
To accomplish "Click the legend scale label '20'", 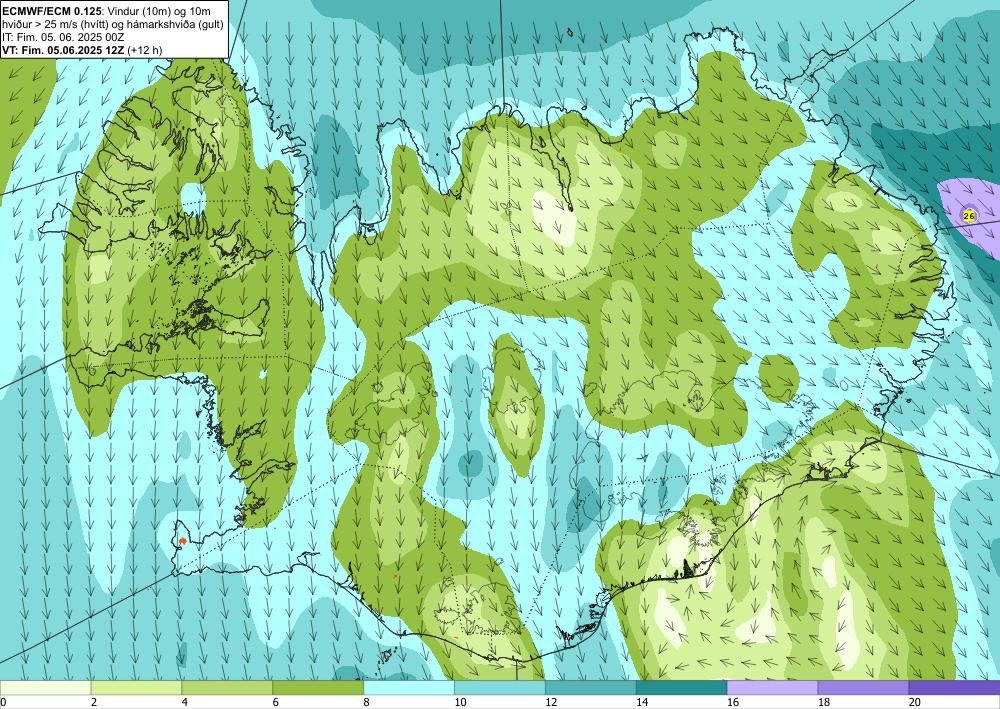I will click(x=915, y=703).
